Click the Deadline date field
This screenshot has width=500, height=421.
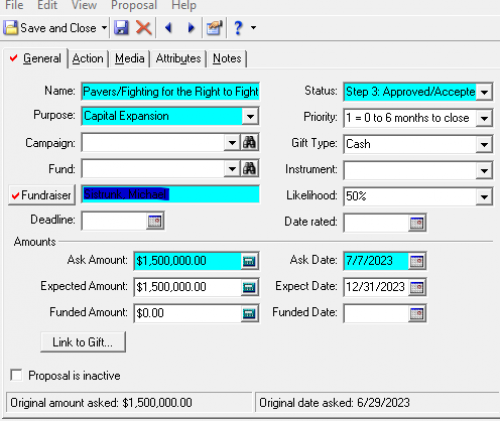114,221
